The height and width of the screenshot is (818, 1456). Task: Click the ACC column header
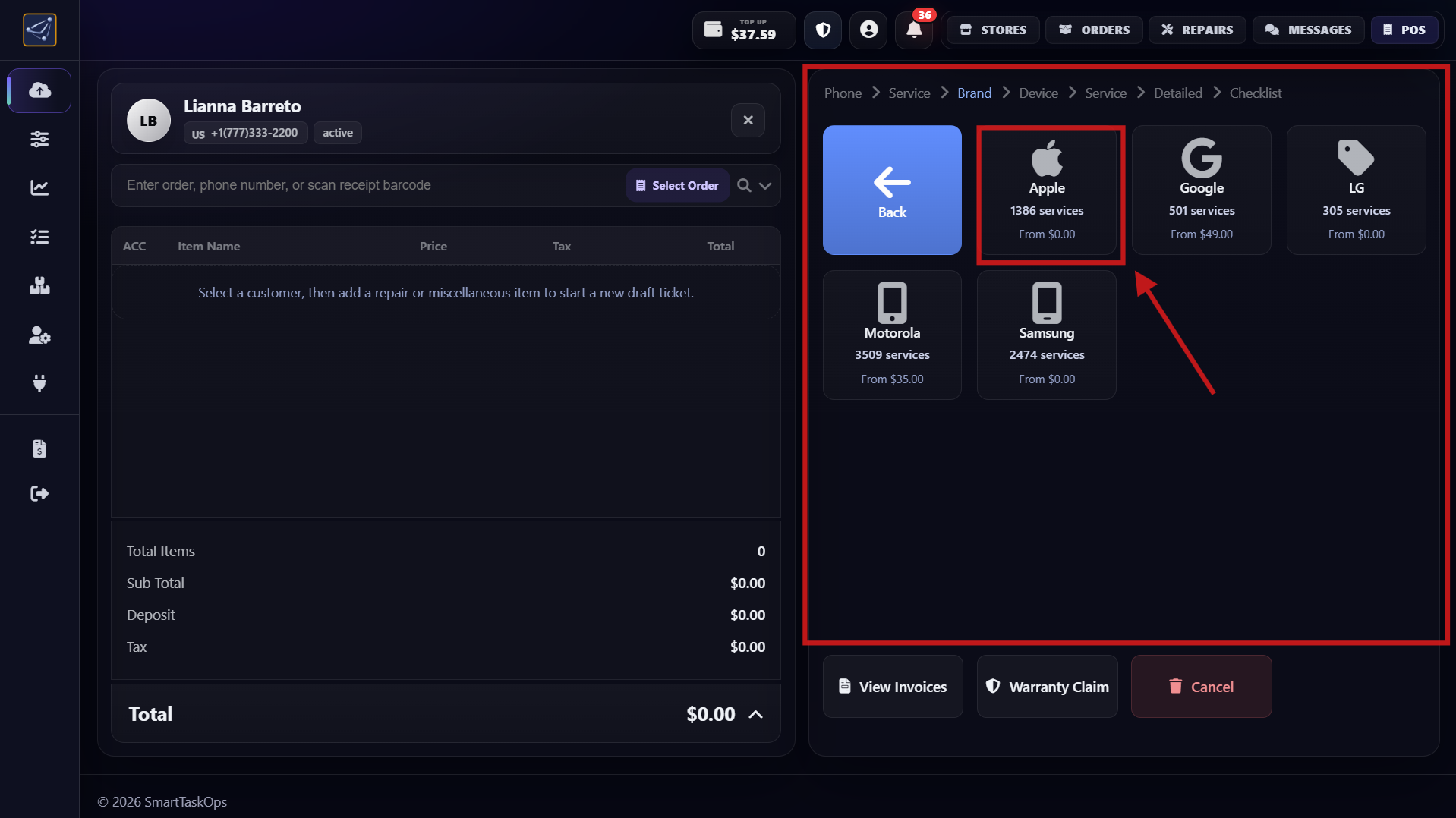point(134,246)
